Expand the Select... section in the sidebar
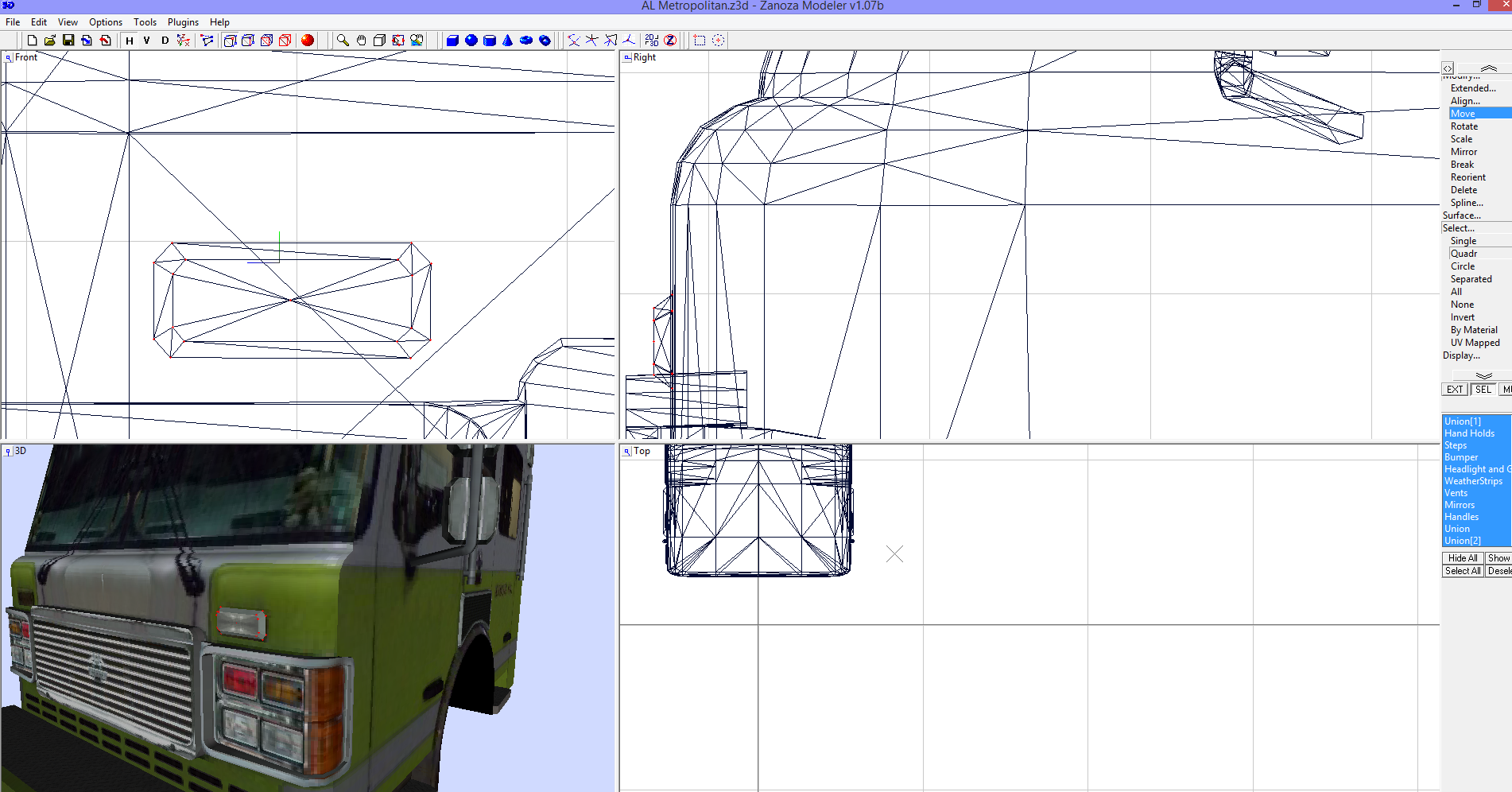Screen dimensions: 1512x792 coord(1460,228)
